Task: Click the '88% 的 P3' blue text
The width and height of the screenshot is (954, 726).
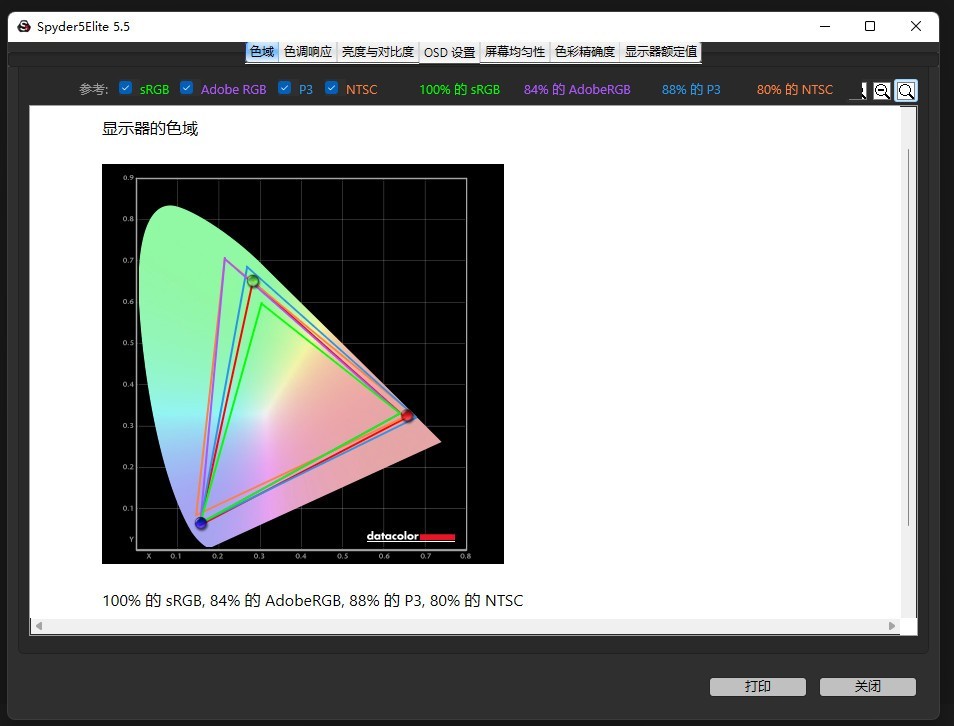Action: 691,89
